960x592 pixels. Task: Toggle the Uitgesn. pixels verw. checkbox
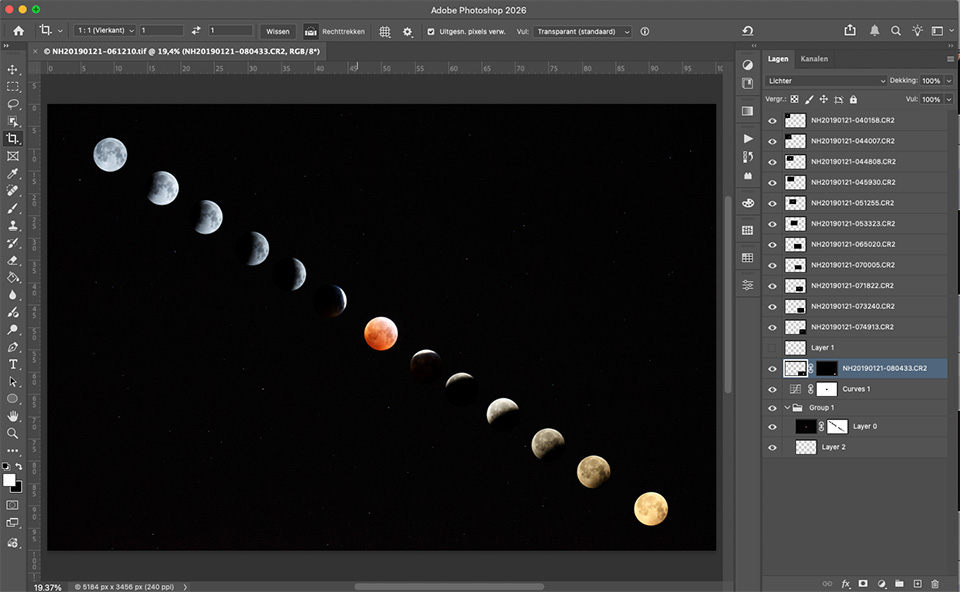click(x=431, y=31)
